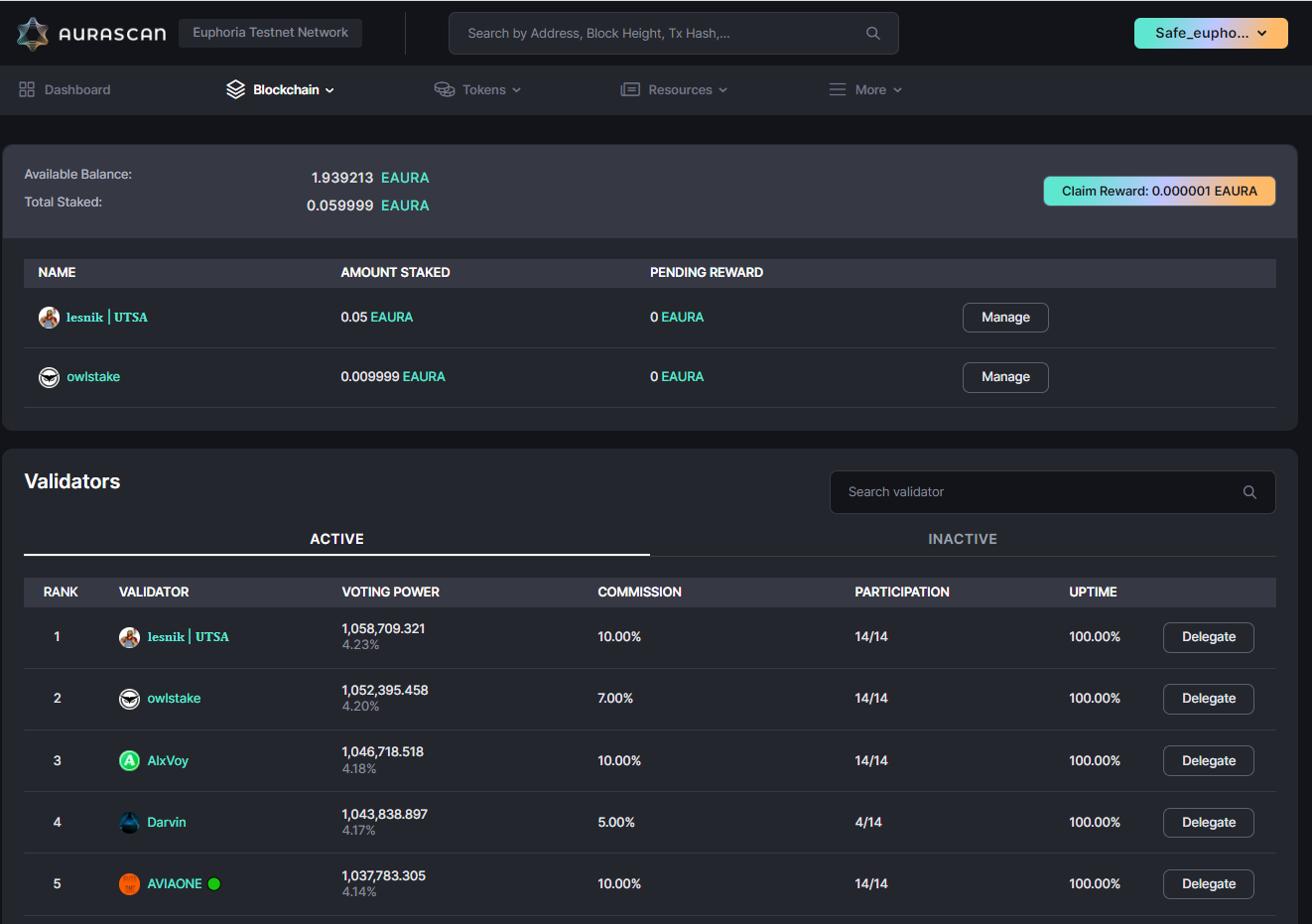
Task: Click owlstake's 7.00% commission value
Action: coord(615,699)
